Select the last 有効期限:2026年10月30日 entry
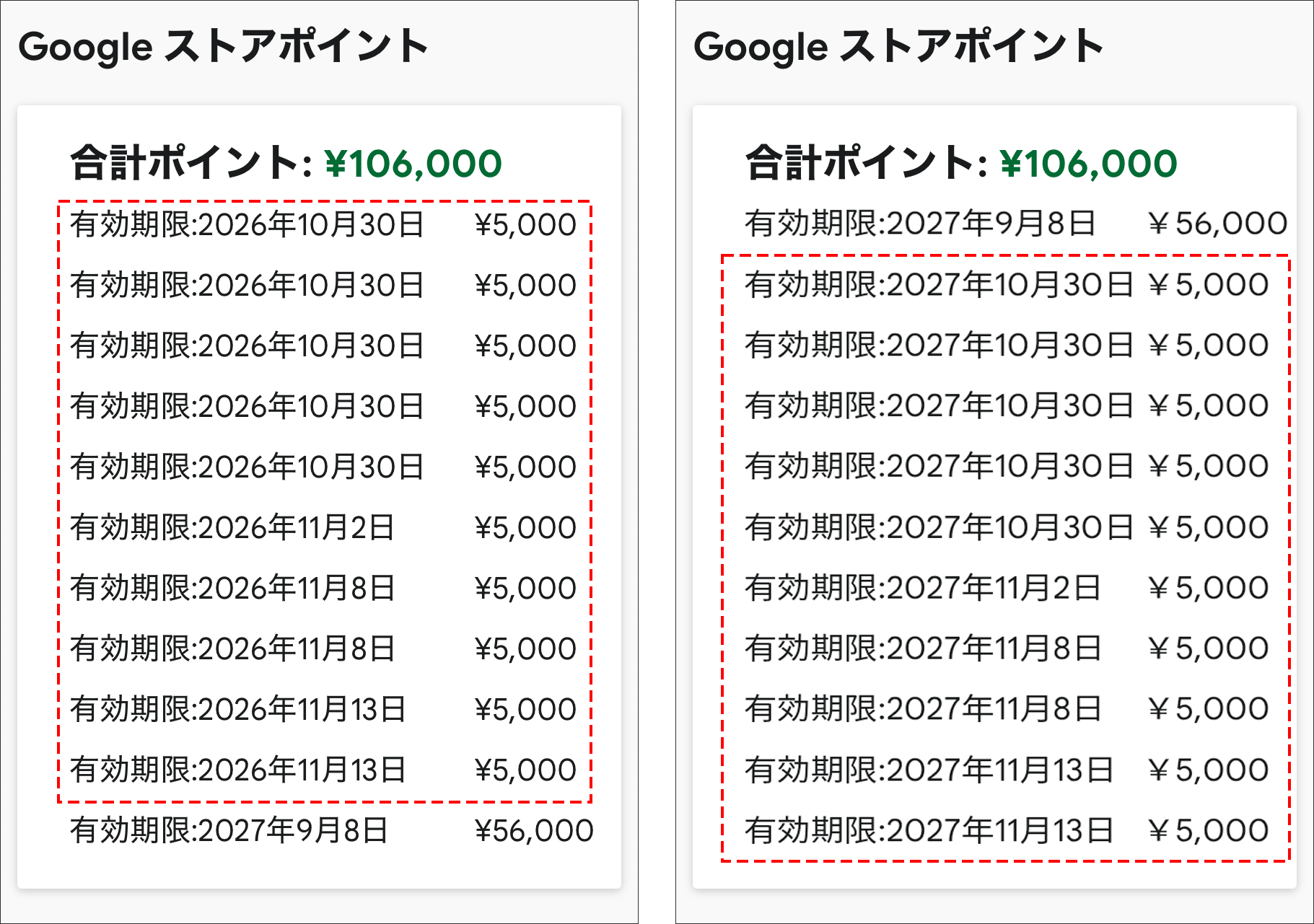 point(247,467)
